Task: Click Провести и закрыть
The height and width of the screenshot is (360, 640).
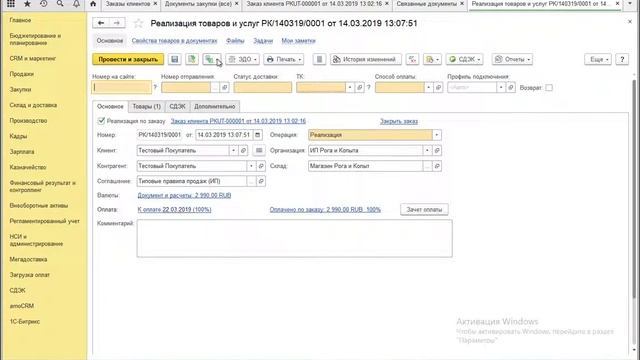Action: point(128,59)
